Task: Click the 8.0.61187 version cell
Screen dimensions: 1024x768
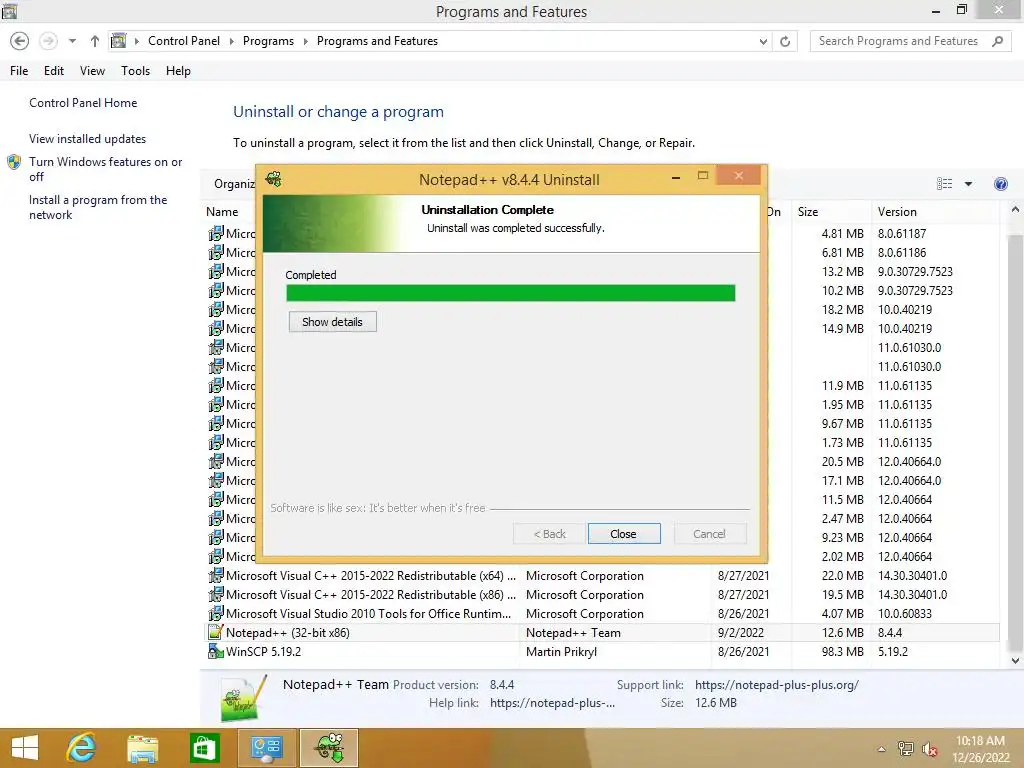Action: tap(902, 233)
